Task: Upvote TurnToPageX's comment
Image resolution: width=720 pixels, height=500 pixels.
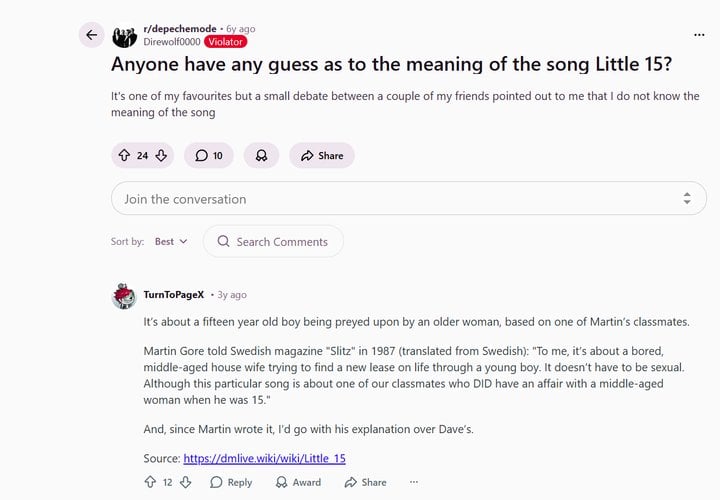Action: point(150,482)
